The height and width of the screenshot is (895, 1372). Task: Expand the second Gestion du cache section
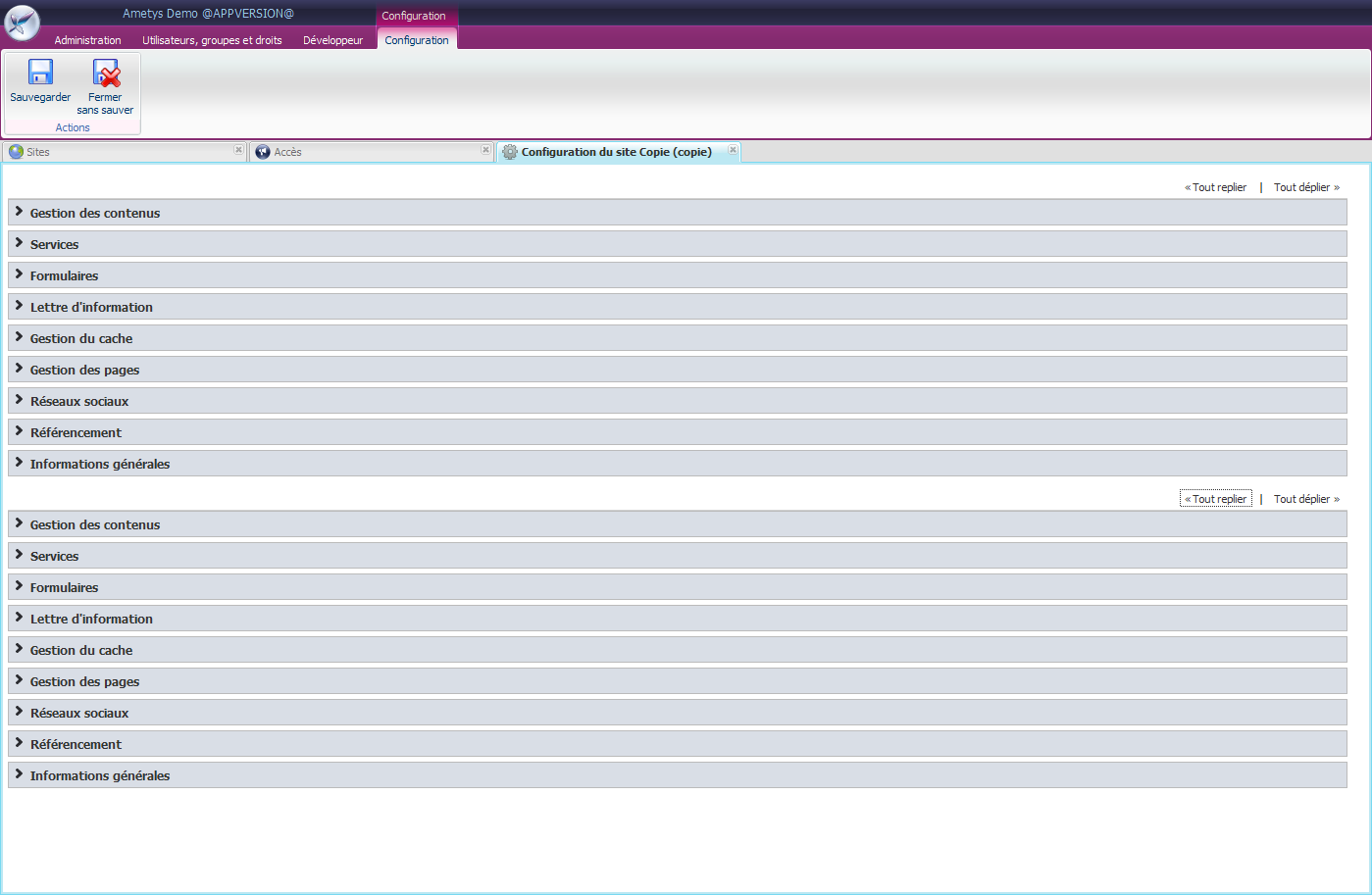[80, 650]
